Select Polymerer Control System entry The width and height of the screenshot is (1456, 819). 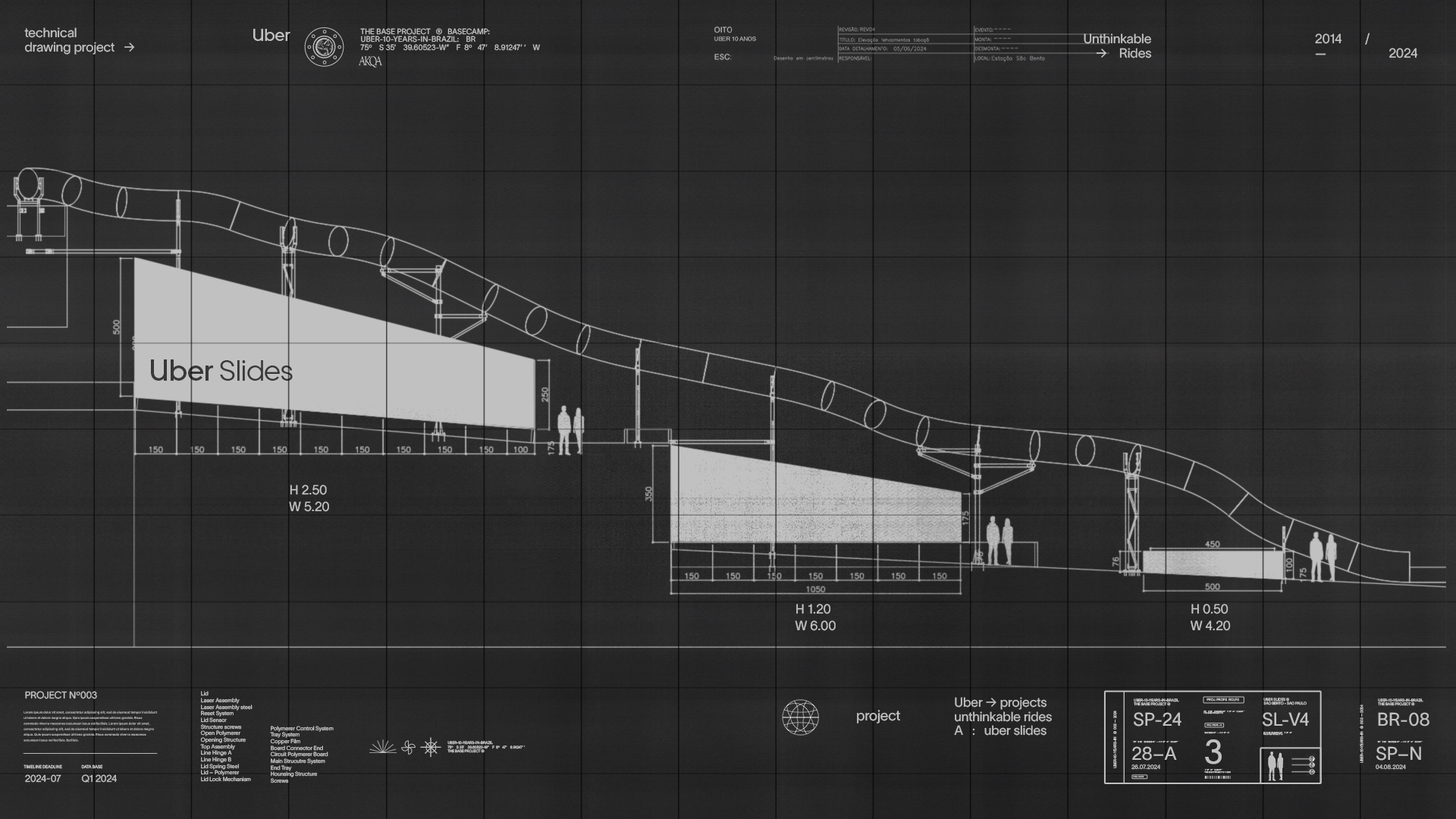point(302,728)
